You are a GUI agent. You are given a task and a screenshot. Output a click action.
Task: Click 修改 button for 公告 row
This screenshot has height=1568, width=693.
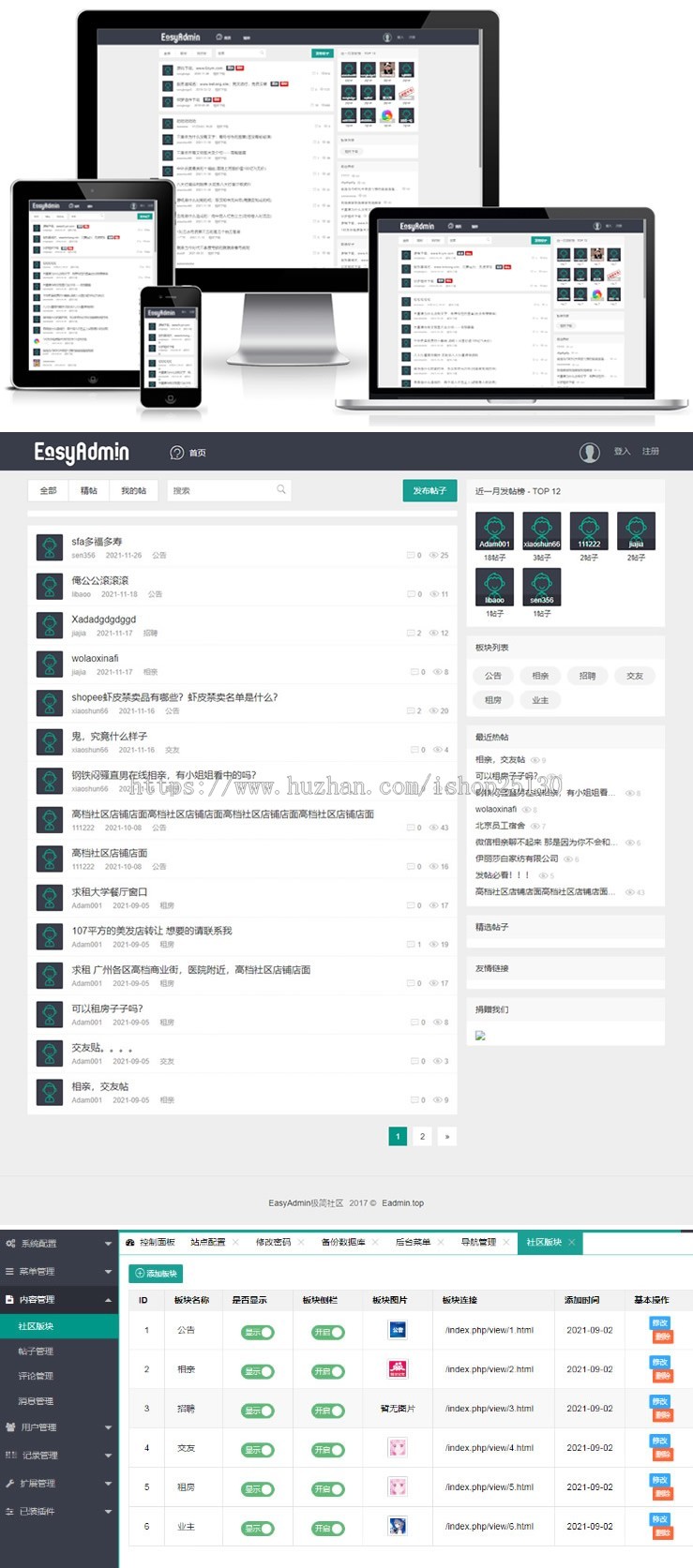660,1322
